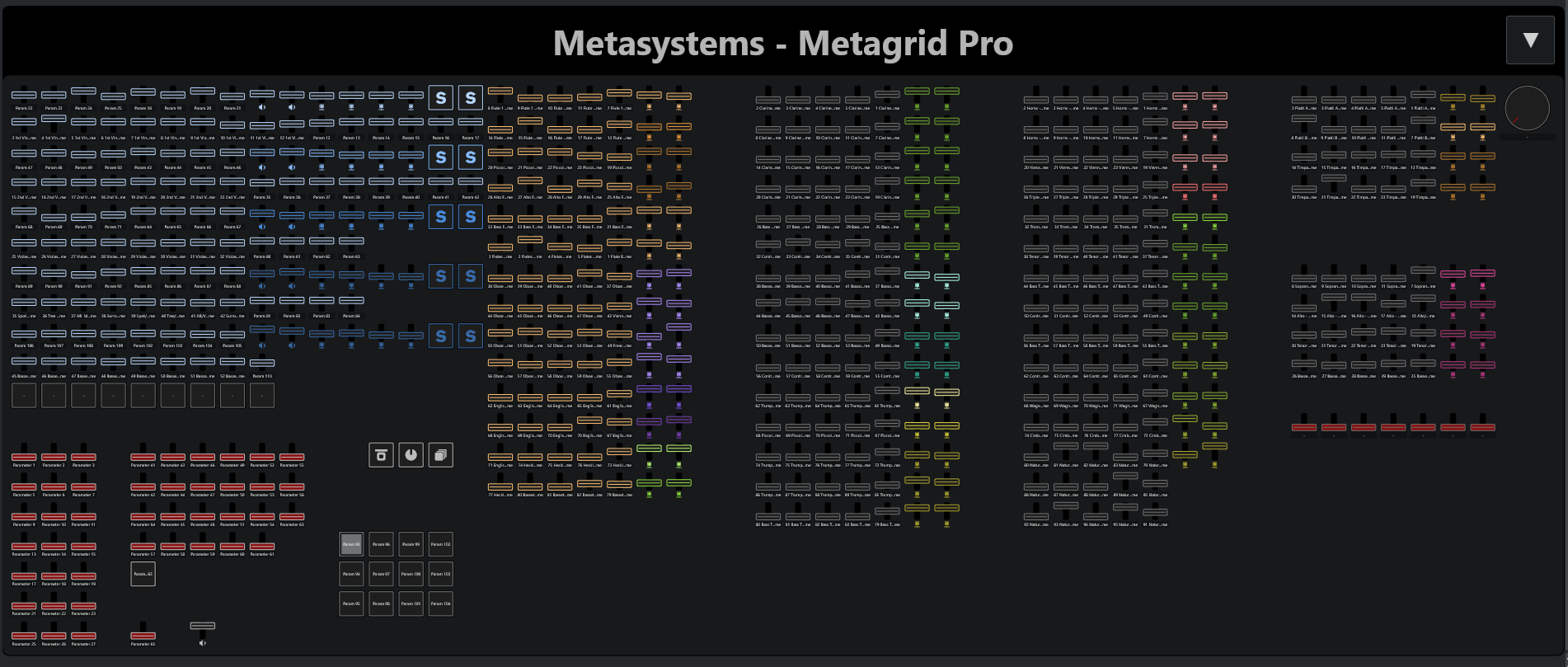Click the first monitor icon in the Param 47 row
Image resolution: width=1568 pixels, height=667 pixels.
[x=322, y=167]
